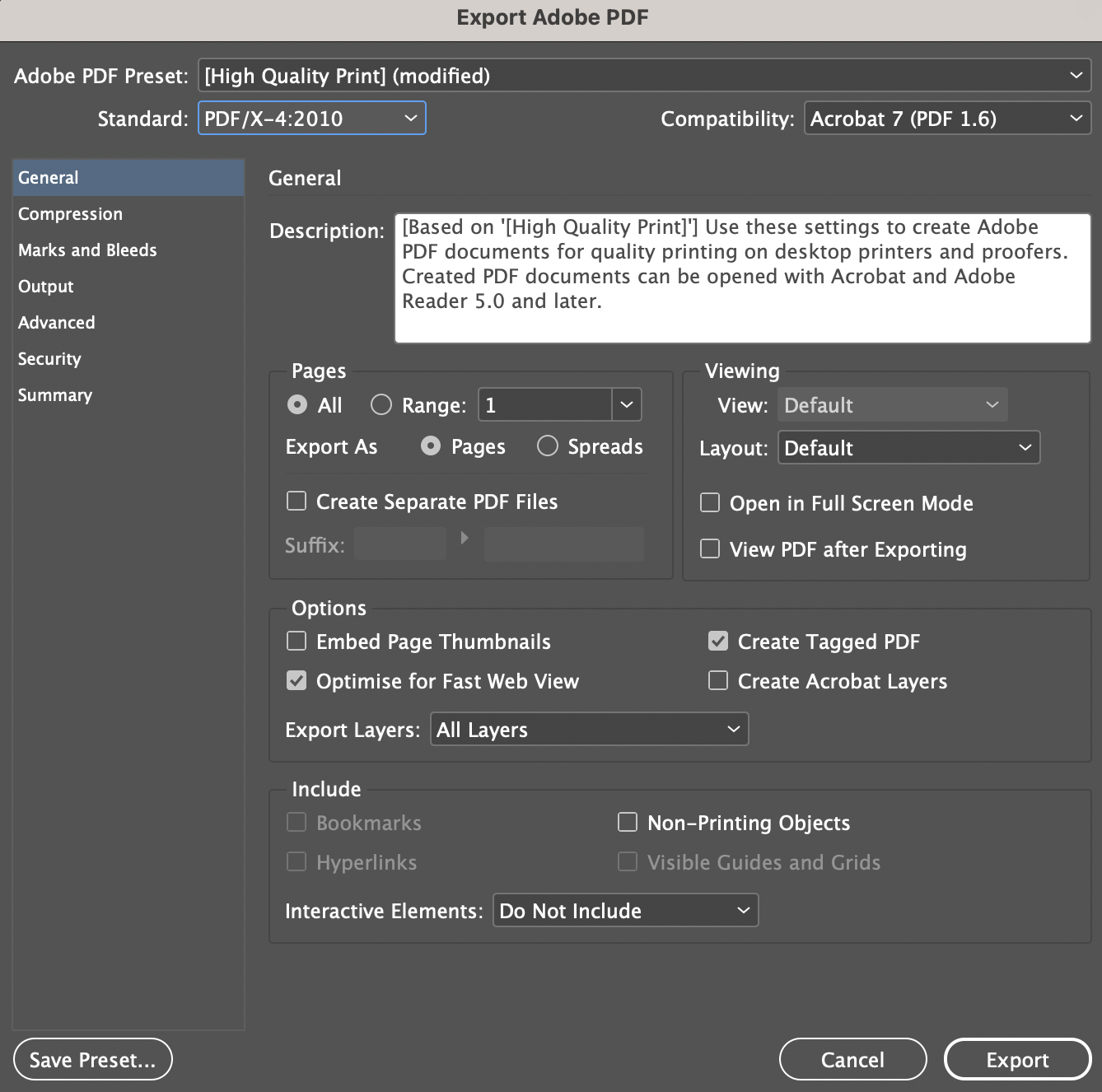Change Interactive Elements from Do Not Include

click(x=624, y=910)
